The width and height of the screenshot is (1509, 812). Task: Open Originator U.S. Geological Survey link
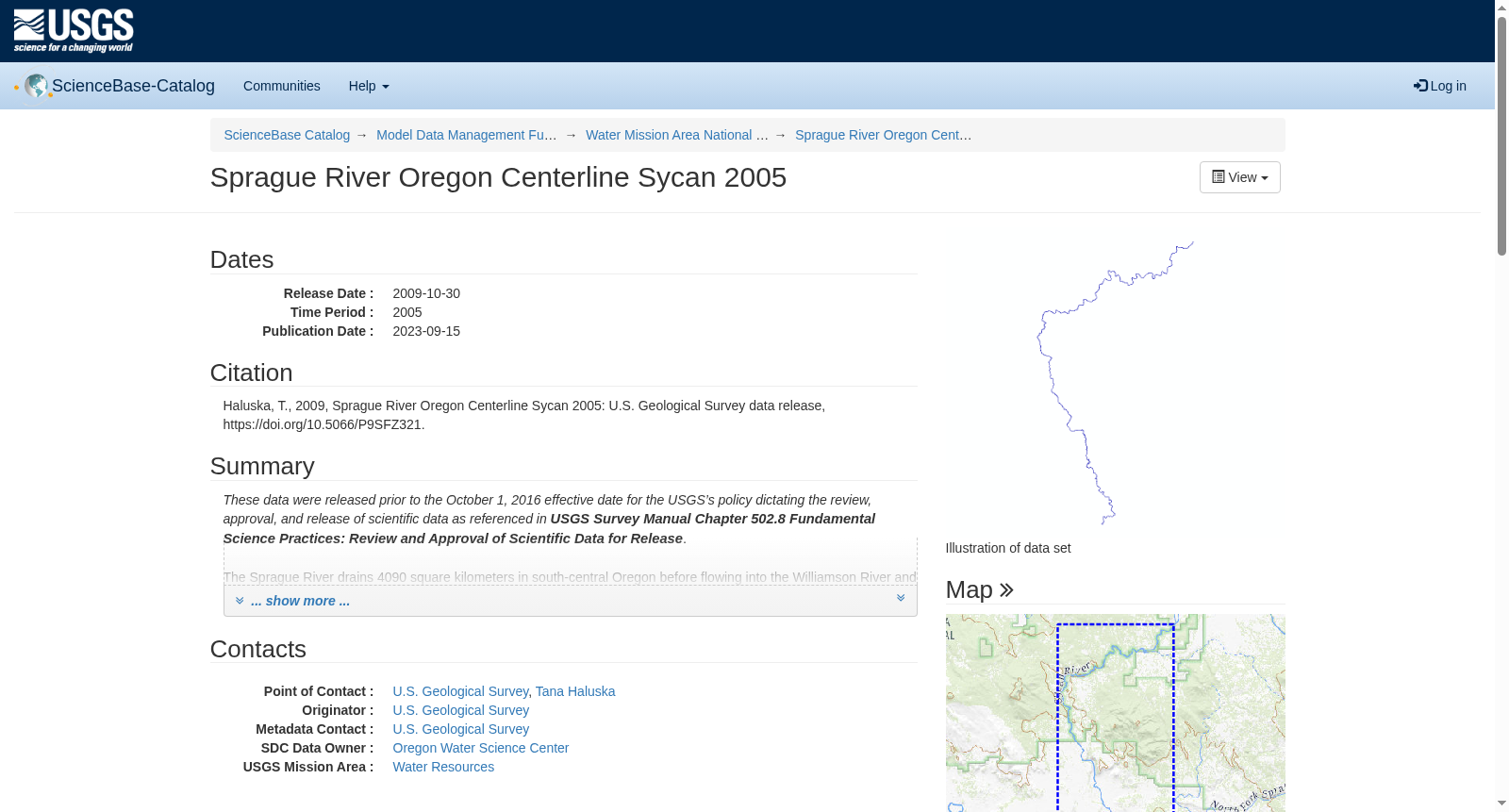(x=460, y=710)
